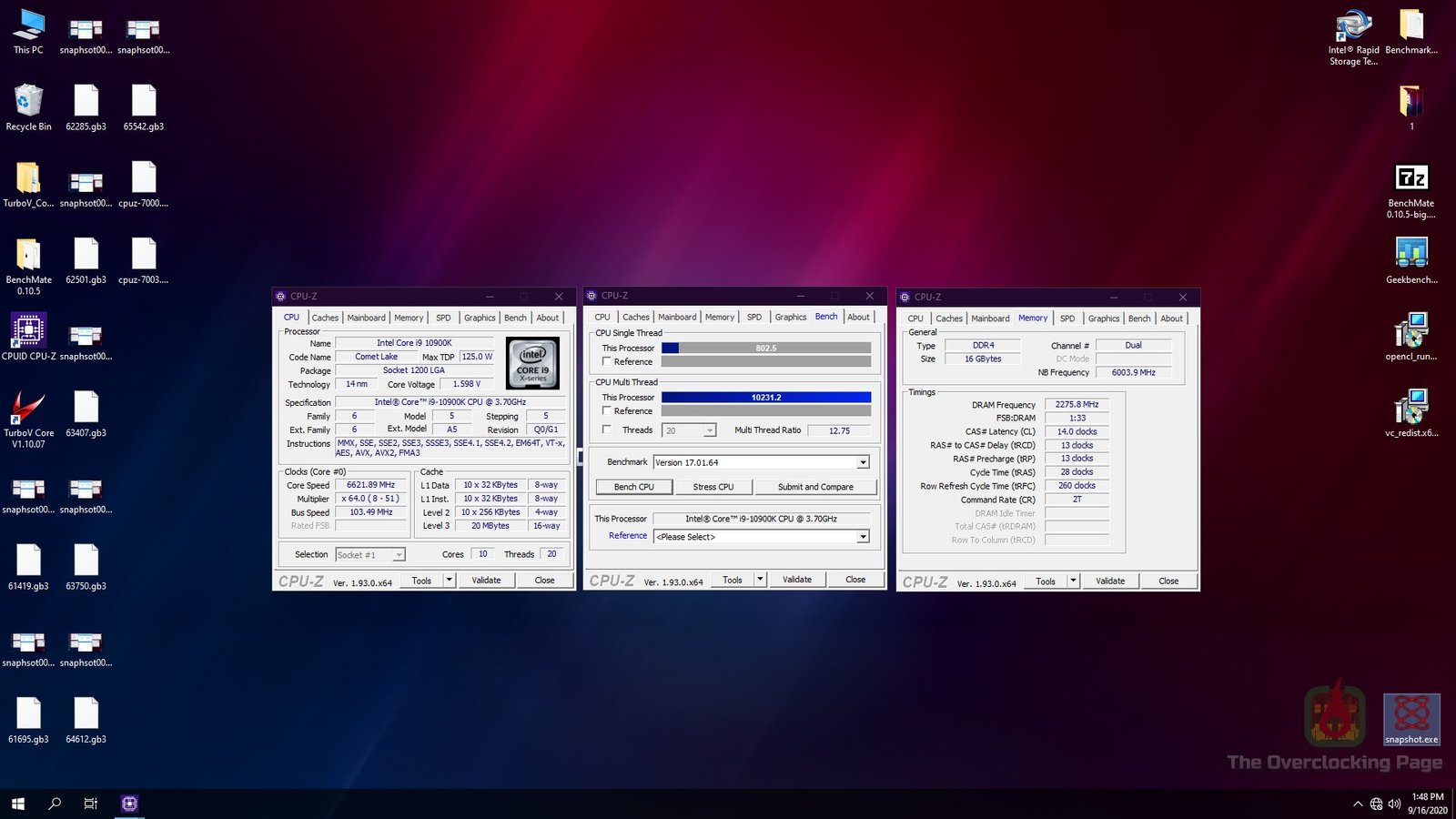Check Reference under CPU Multi Thread
Screen dimensions: 1456x819
607,410
